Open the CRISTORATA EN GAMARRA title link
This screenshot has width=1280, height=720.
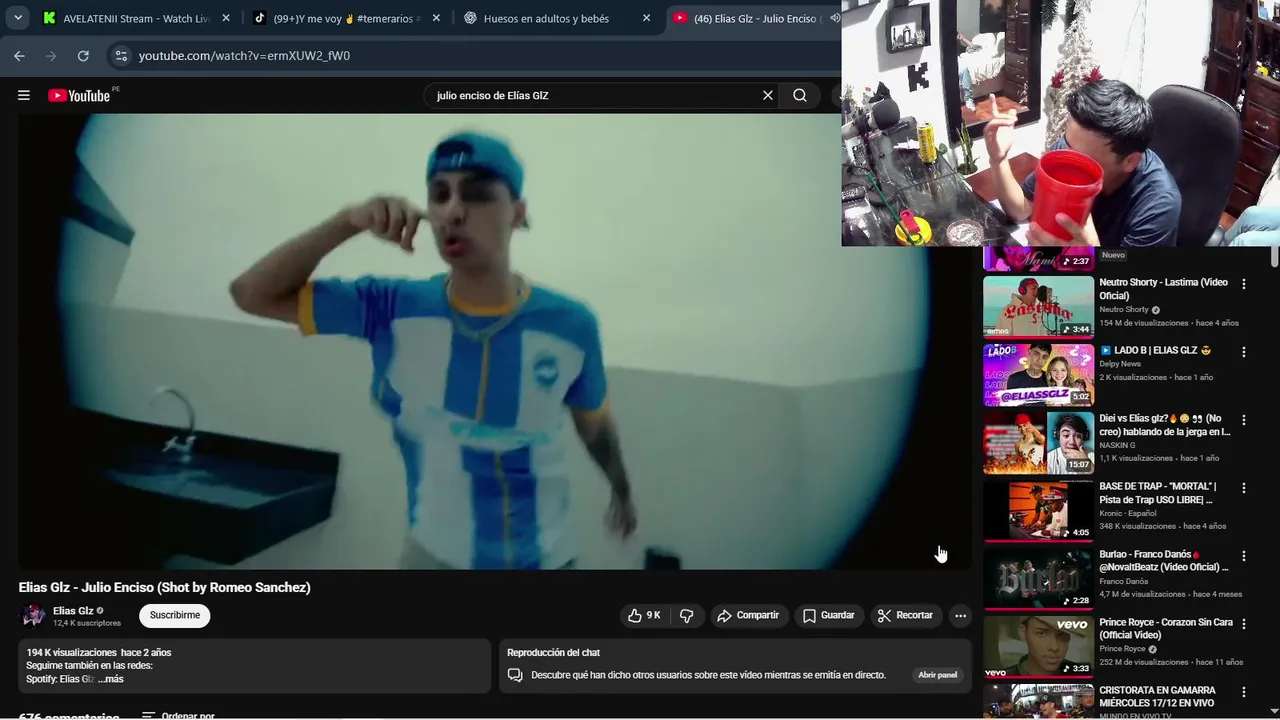coord(1157,697)
